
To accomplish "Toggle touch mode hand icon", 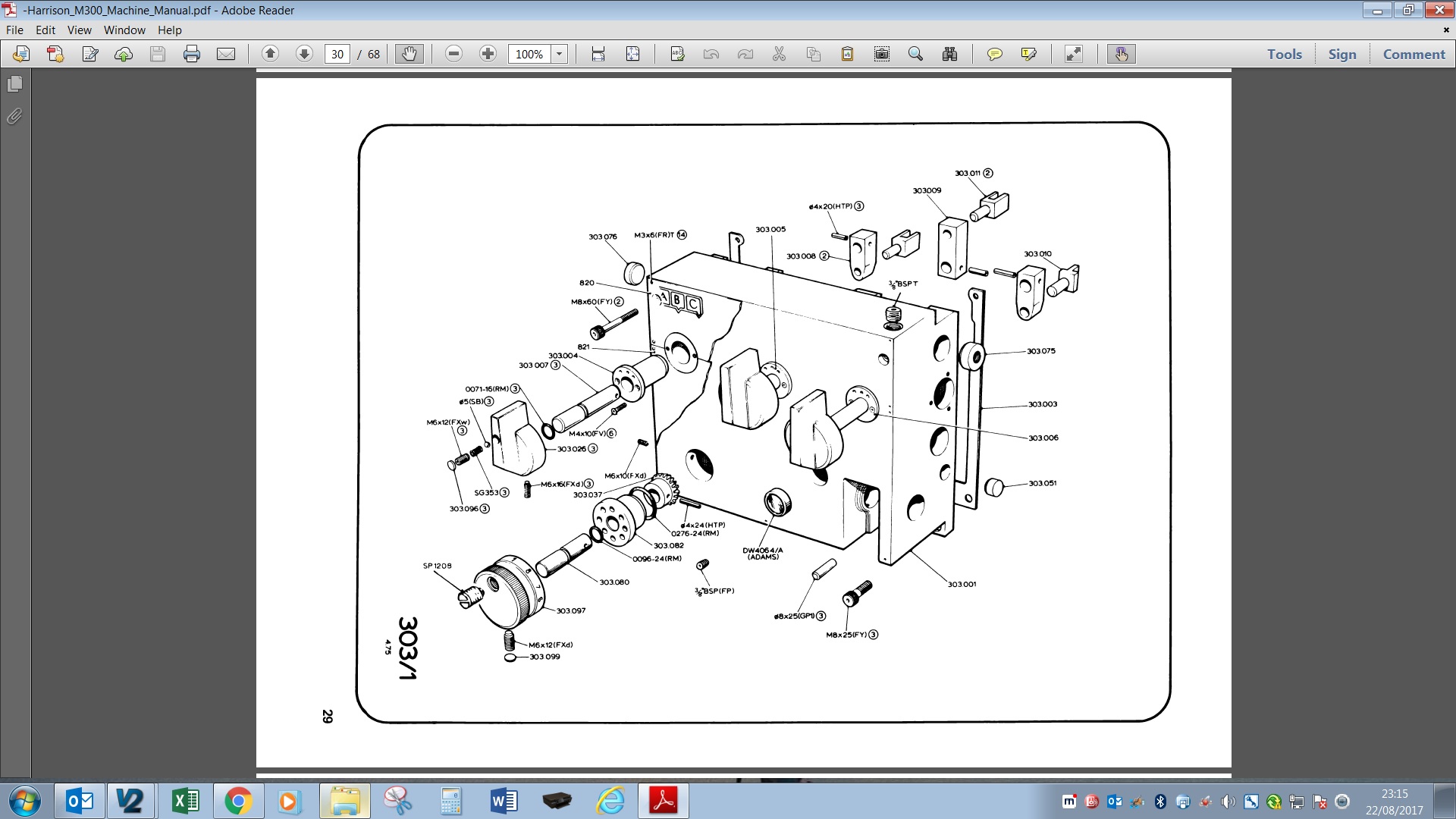I will [1121, 54].
